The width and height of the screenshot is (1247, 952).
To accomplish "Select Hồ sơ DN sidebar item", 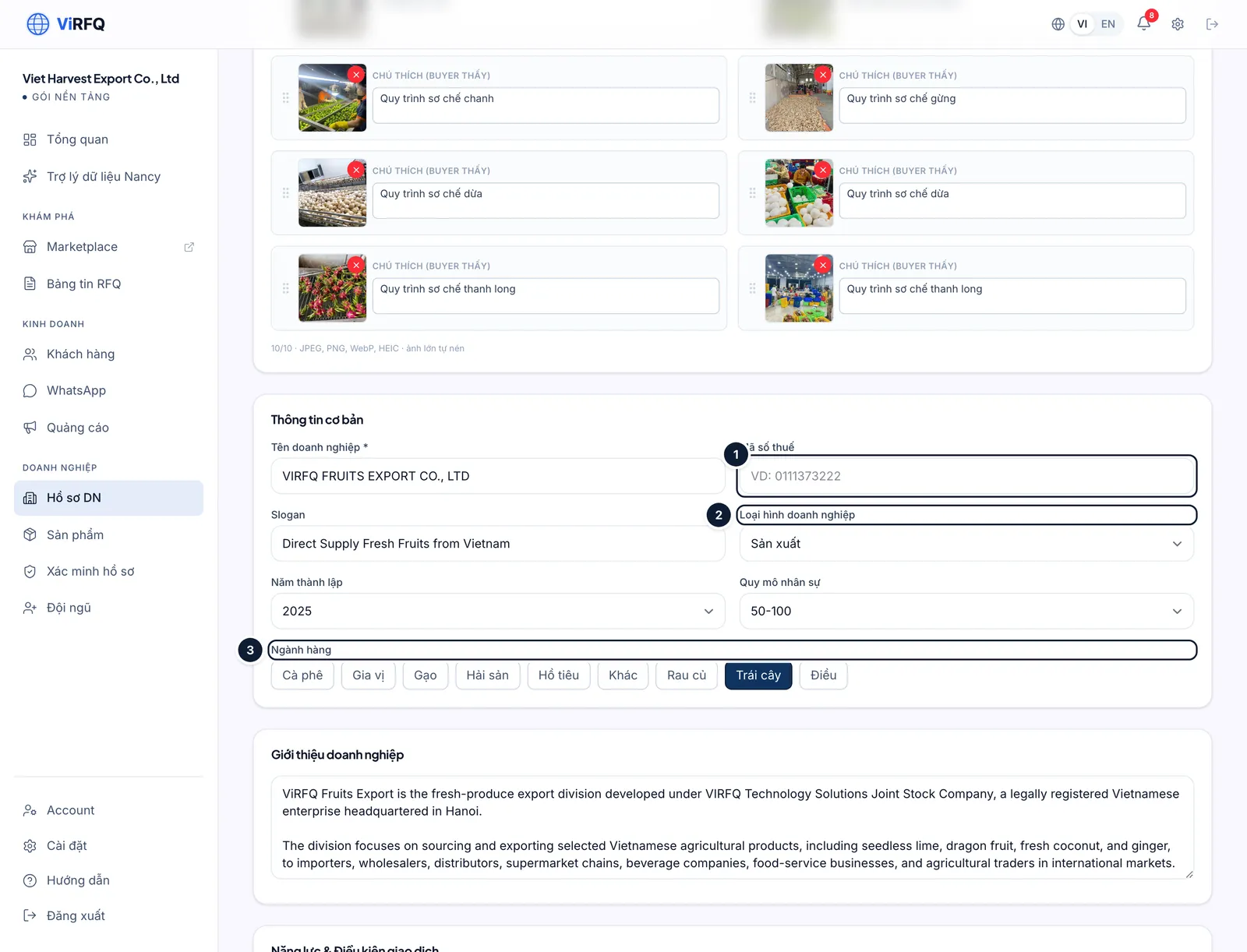I will click(x=108, y=498).
